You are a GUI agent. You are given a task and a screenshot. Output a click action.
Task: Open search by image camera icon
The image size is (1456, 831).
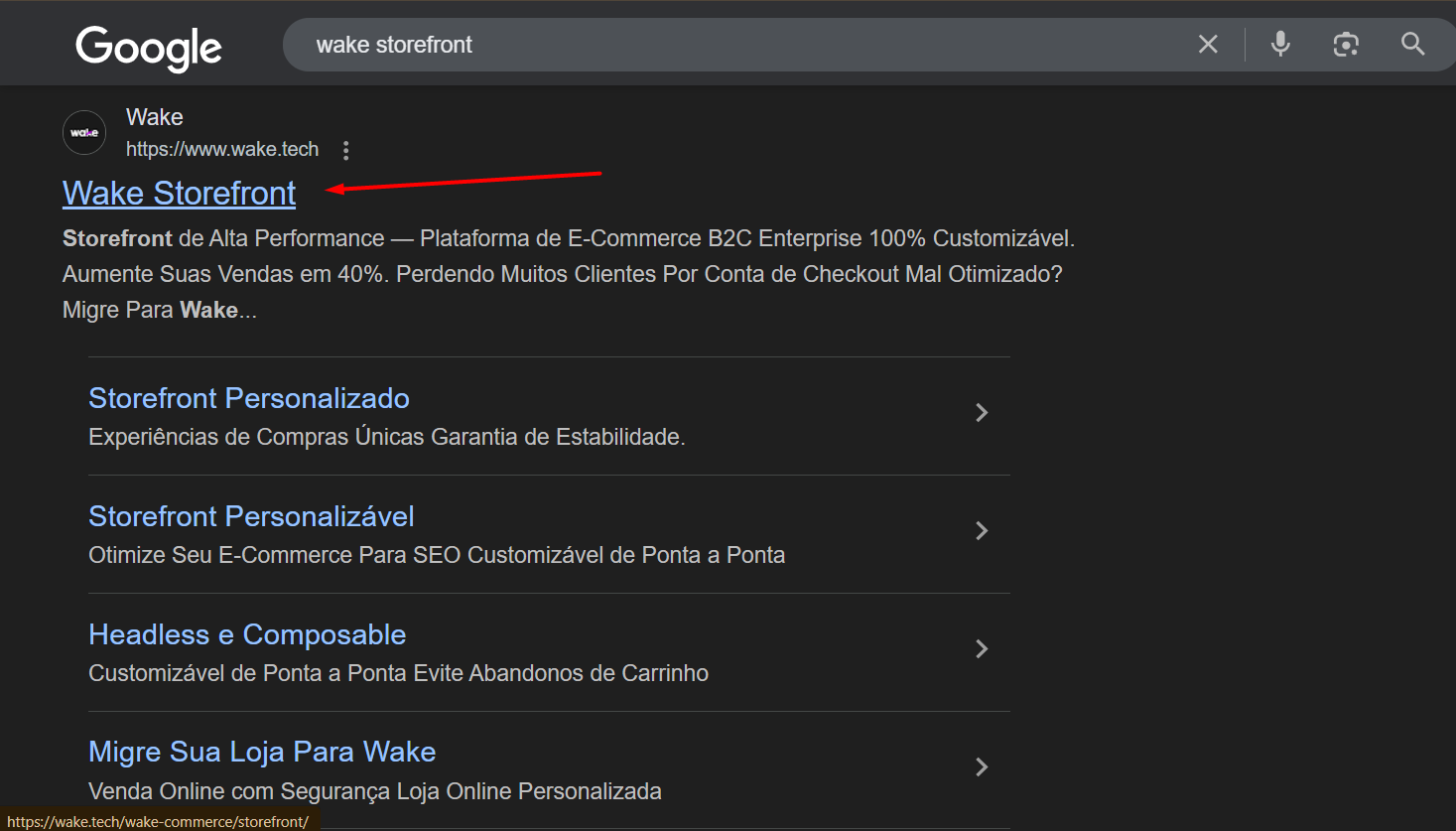point(1346,44)
